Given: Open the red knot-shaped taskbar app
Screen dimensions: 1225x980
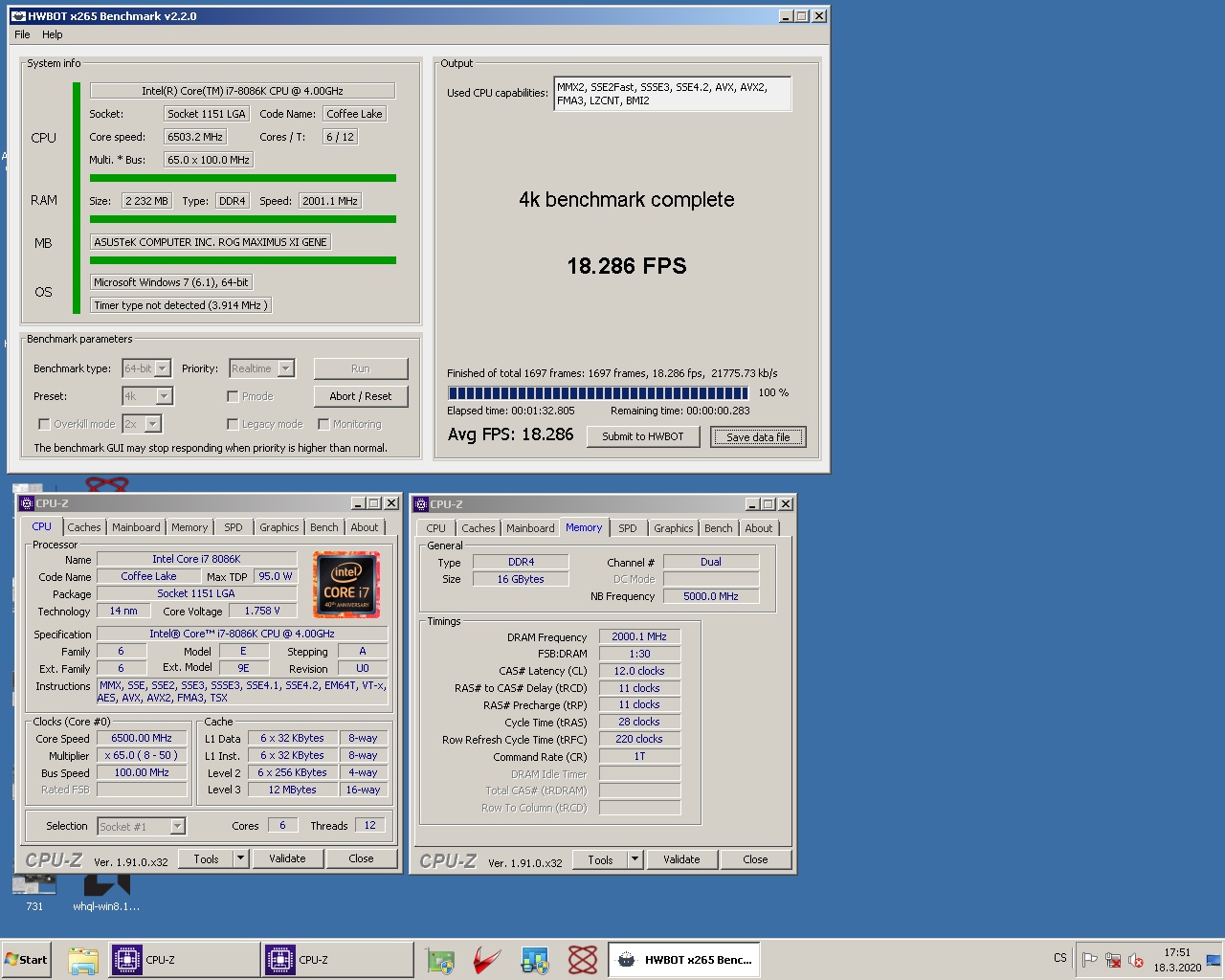Looking at the screenshot, I should click(583, 960).
